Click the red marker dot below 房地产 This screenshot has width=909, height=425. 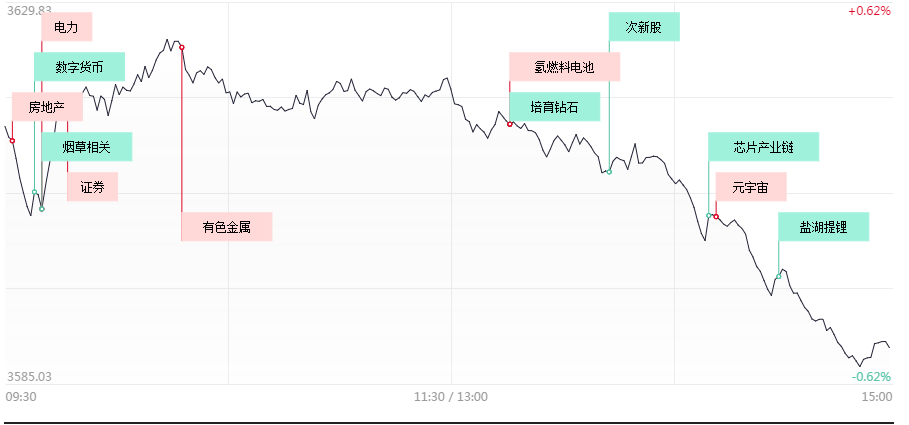[x=13, y=141]
